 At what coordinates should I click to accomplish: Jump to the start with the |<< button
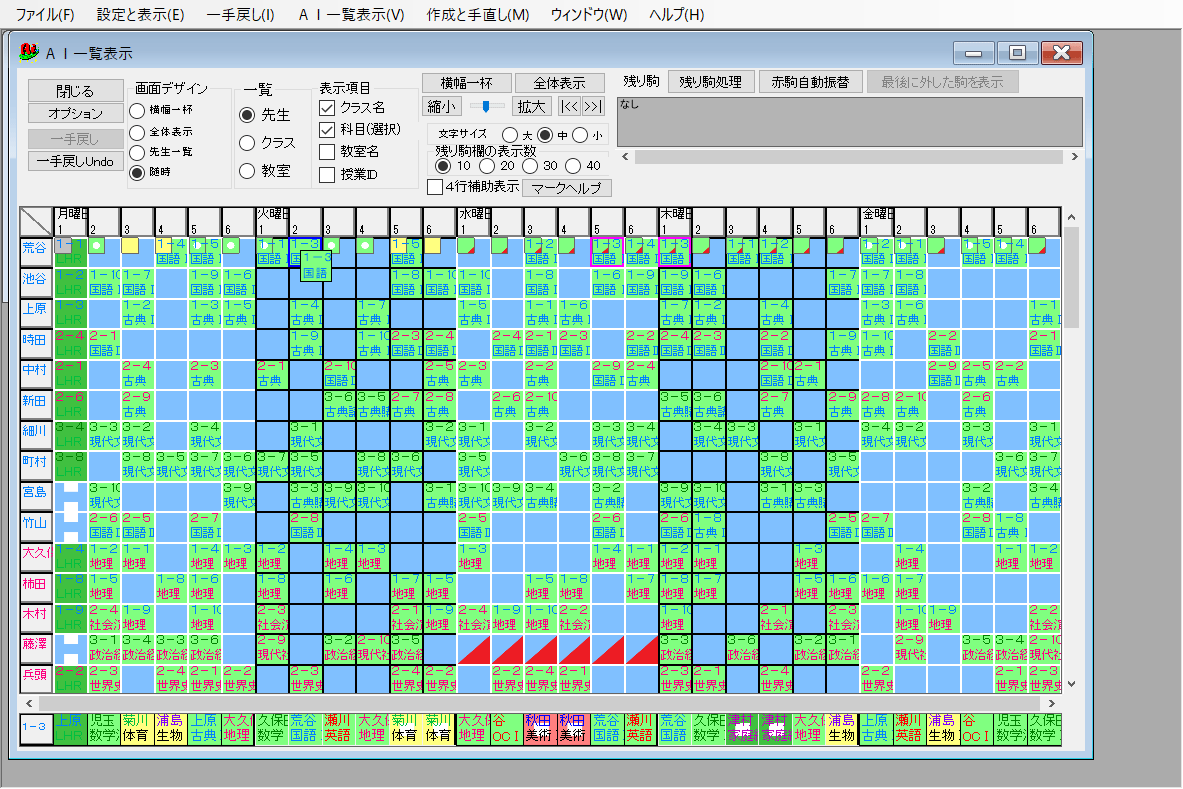569,106
